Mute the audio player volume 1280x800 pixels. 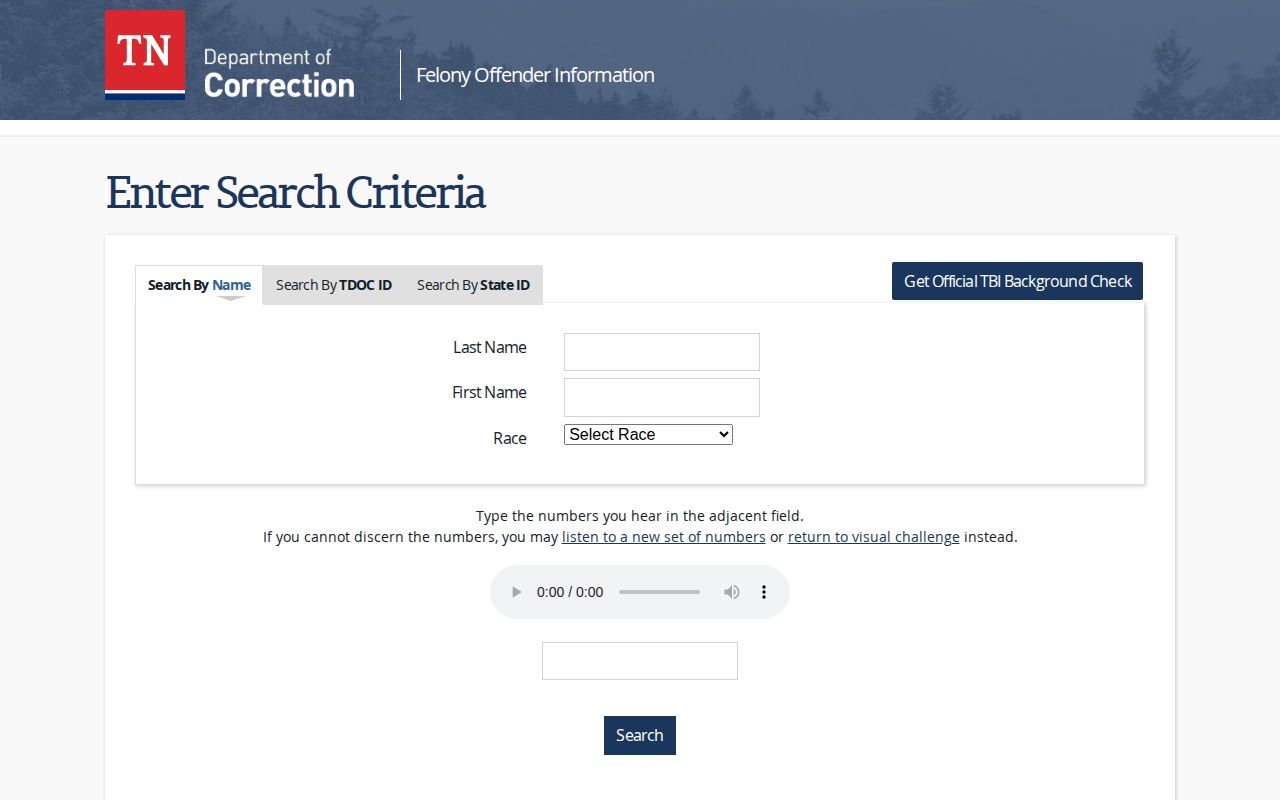click(x=732, y=592)
